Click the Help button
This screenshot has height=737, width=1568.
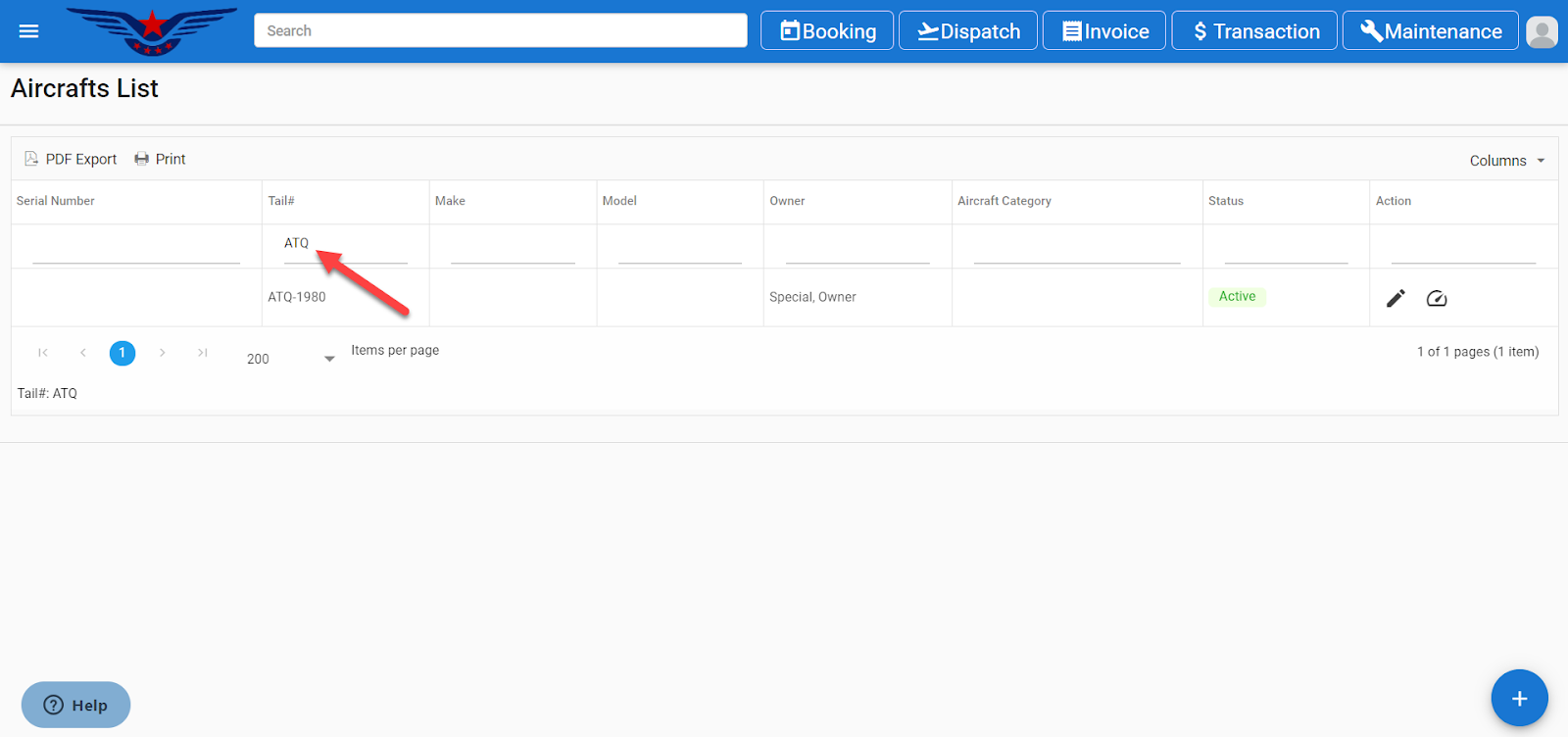tap(75, 705)
